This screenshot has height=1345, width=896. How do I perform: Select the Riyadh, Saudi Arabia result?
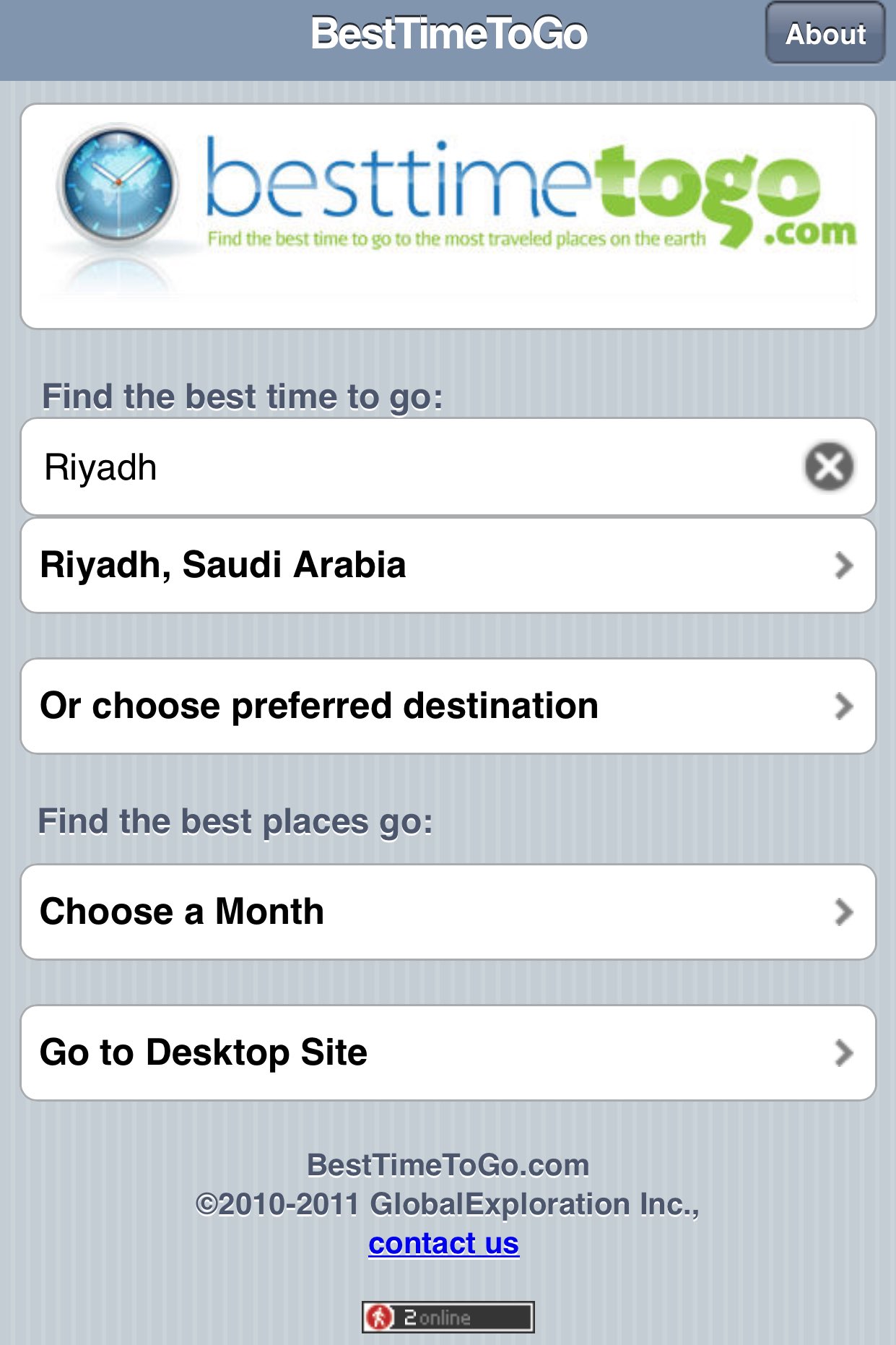[x=222, y=565]
